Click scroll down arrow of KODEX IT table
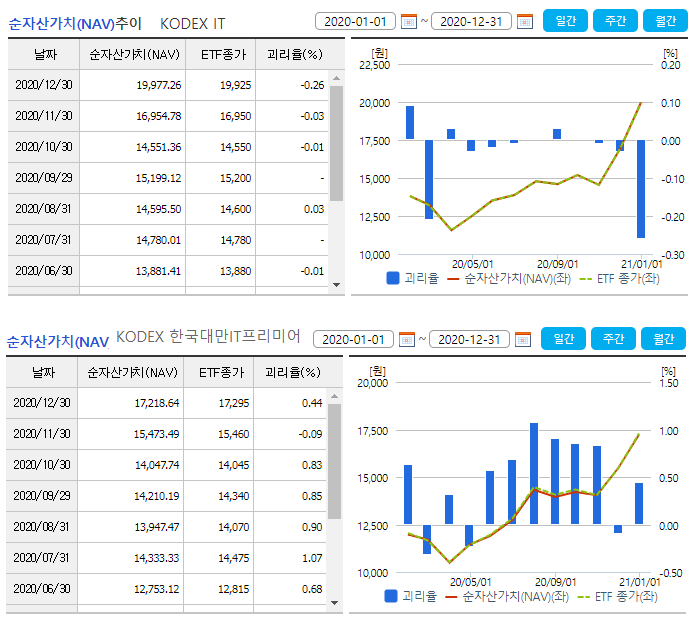This screenshot has width=694, height=620. click(336, 285)
